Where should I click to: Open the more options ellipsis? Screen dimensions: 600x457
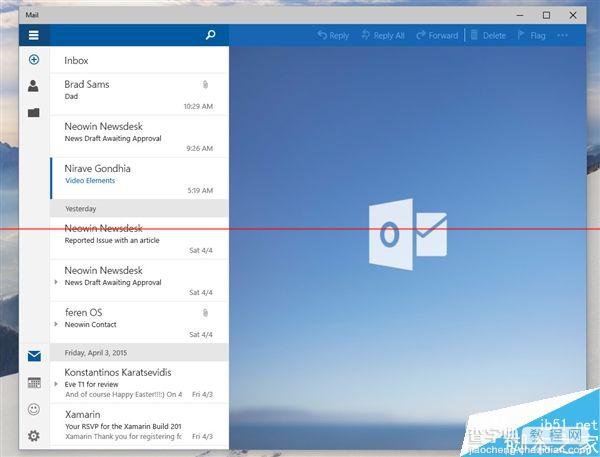click(562, 36)
